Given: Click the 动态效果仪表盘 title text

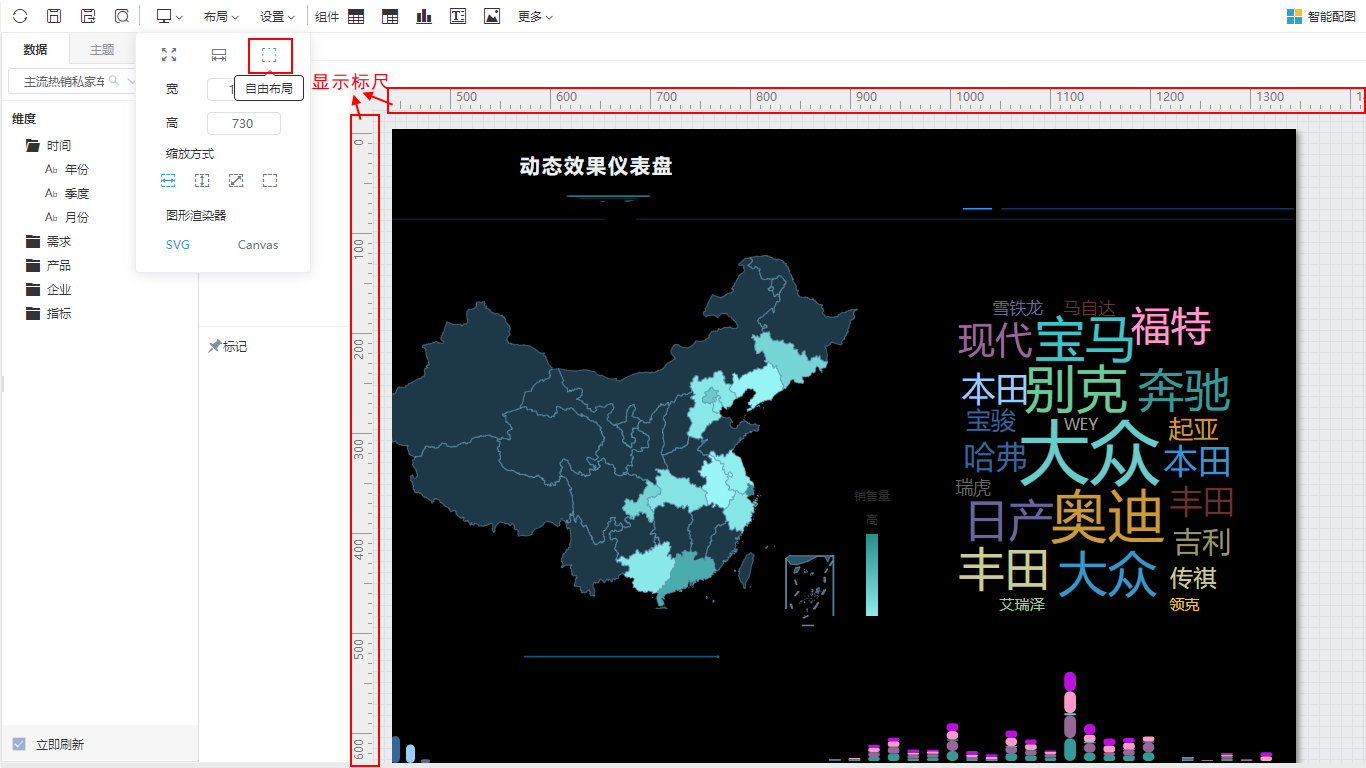Looking at the screenshot, I should pos(596,166).
